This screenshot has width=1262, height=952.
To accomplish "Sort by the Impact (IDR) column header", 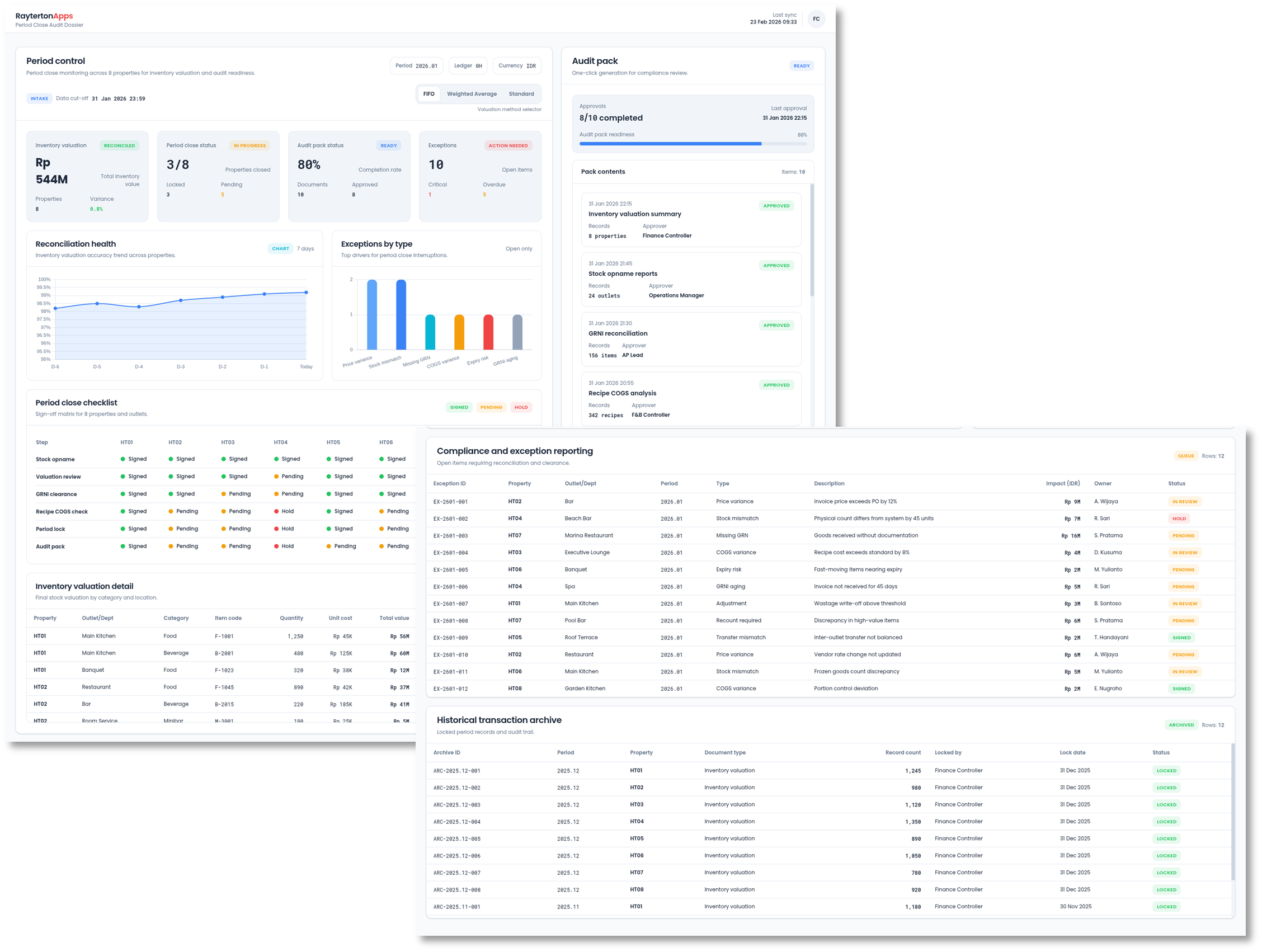I will pyautogui.click(x=1062, y=484).
